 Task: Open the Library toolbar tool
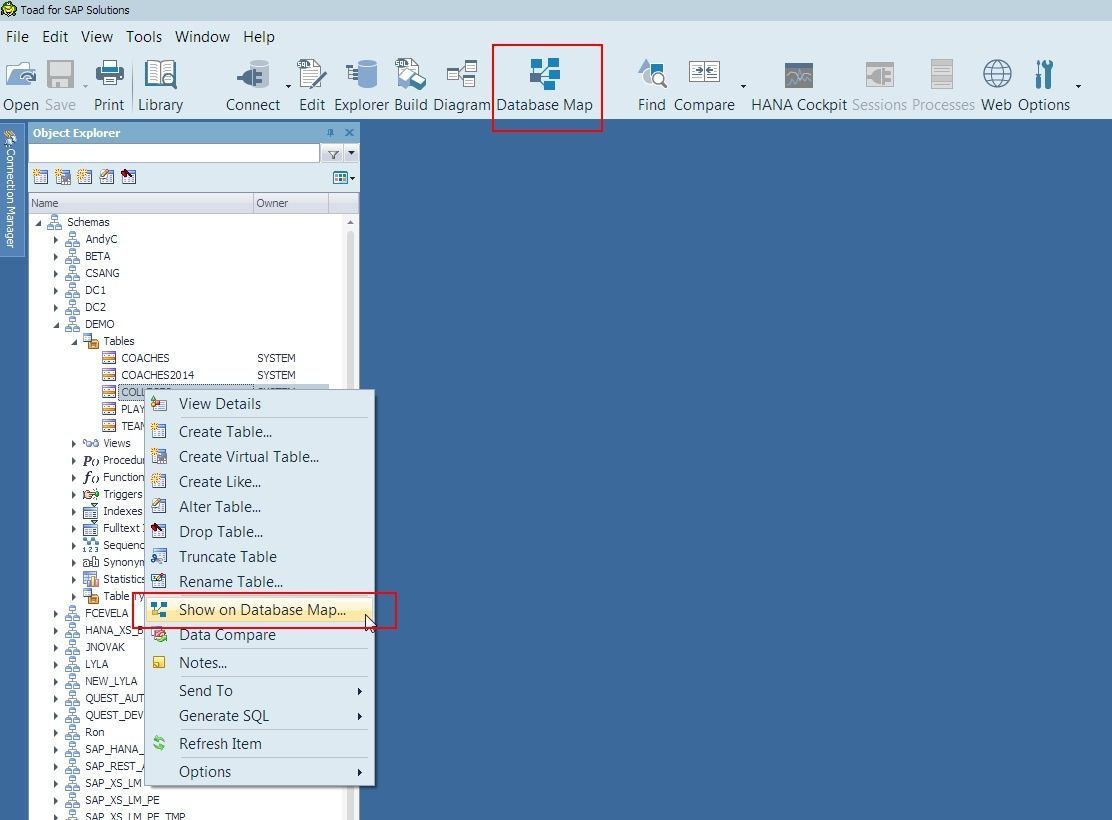(160, 85)
